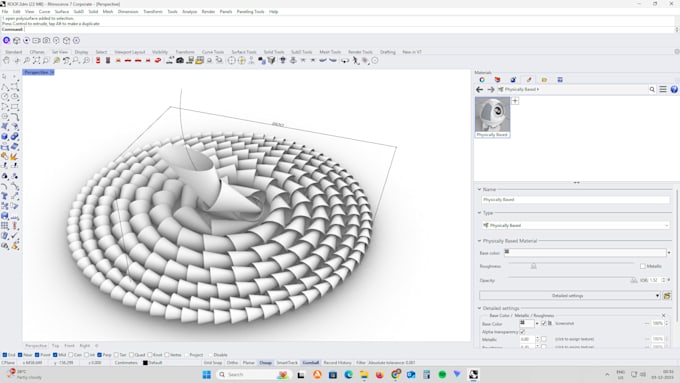
Task: Select the Pan view tool
Action: tap(7, 60)
